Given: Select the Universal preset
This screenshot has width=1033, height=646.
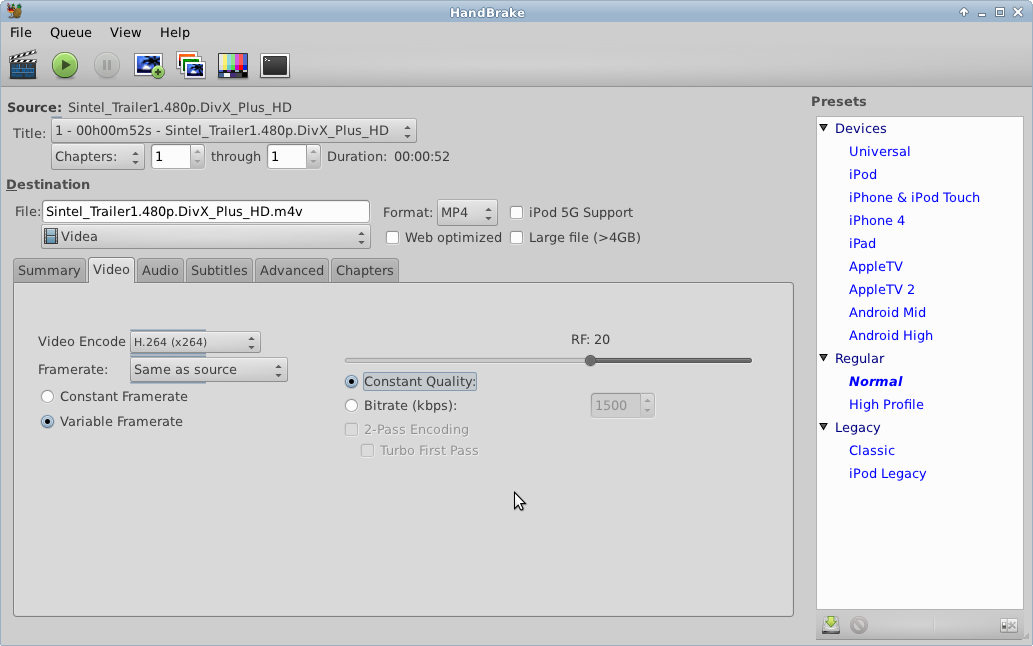Looking at the screenshot, I should (x=879, y=151).
